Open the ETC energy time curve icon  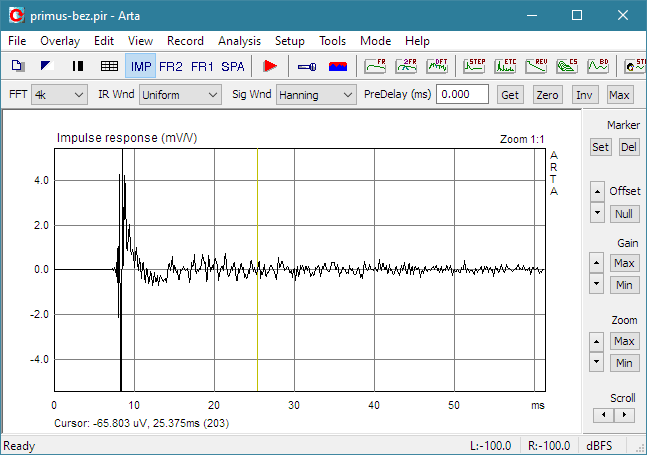click(x=506, y=66)
